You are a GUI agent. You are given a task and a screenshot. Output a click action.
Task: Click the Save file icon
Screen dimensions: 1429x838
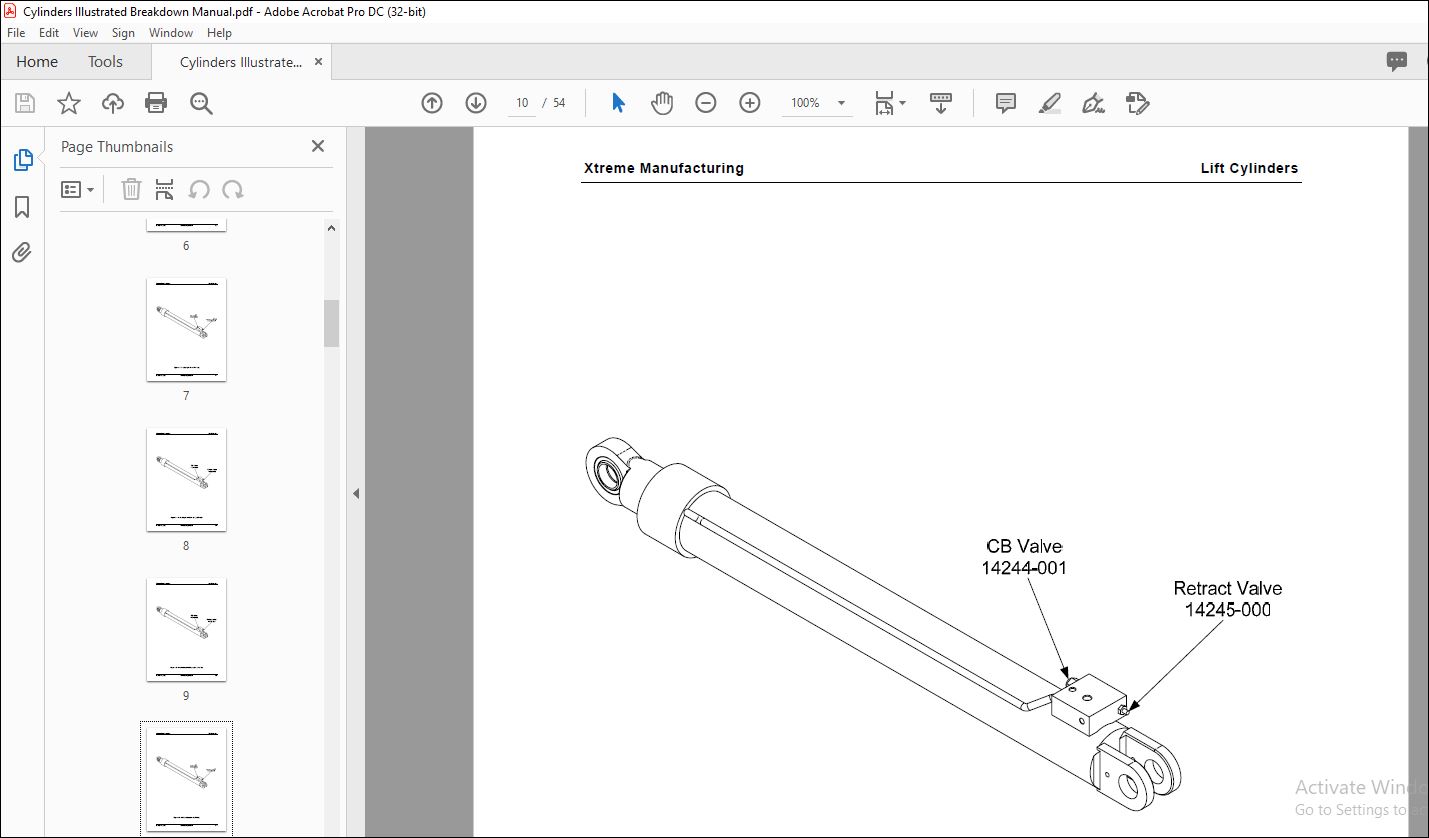point(25,103)
